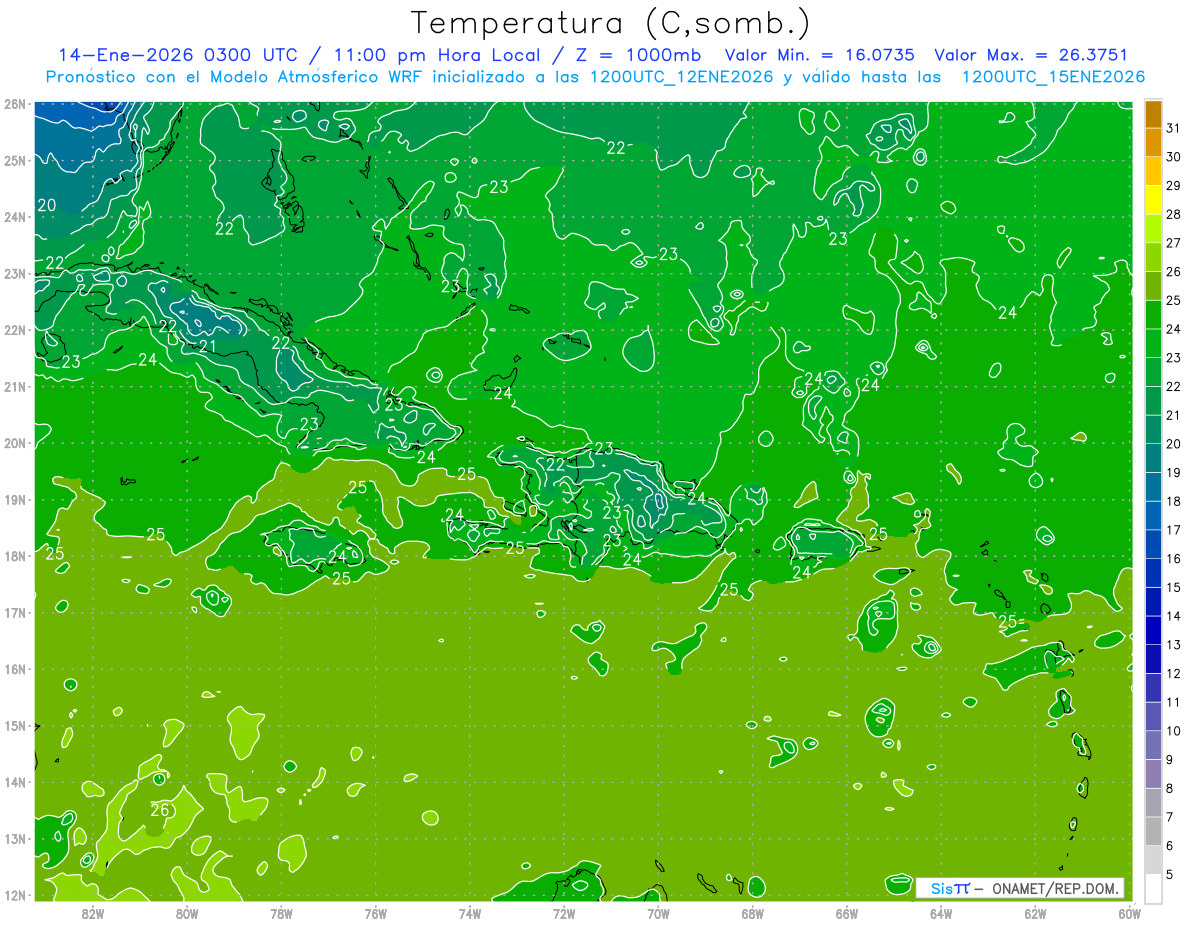The width and height of the screenshot is (1200, 927).
Task: Click the title Temperatura (C,somb.)
Action: pyautogui.click(x=612, y=24)
